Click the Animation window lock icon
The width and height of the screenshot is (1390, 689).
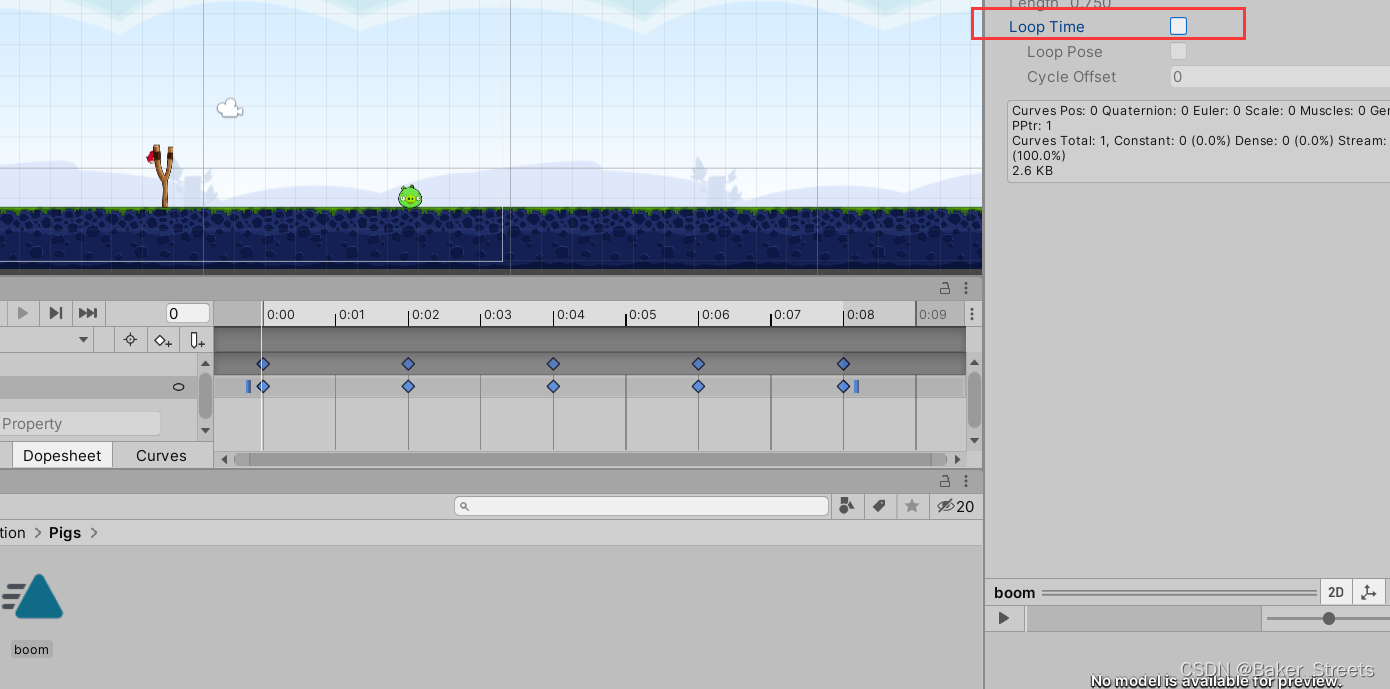pos(945,288)
